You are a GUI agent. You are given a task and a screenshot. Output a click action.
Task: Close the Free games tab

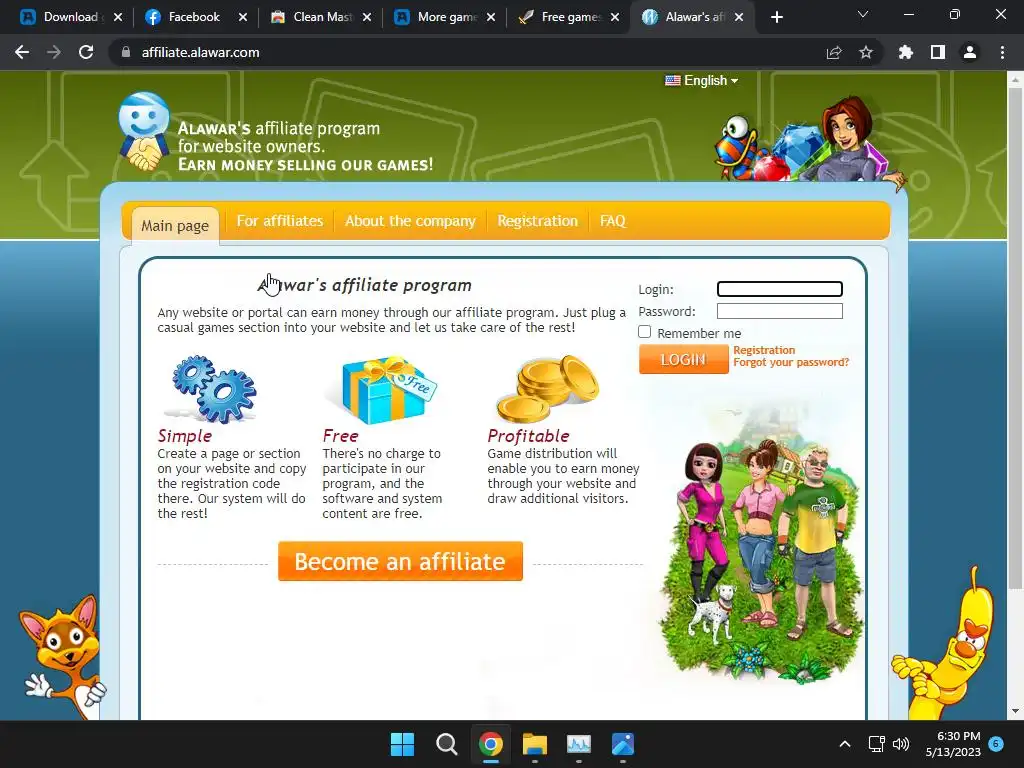[615, 18]
